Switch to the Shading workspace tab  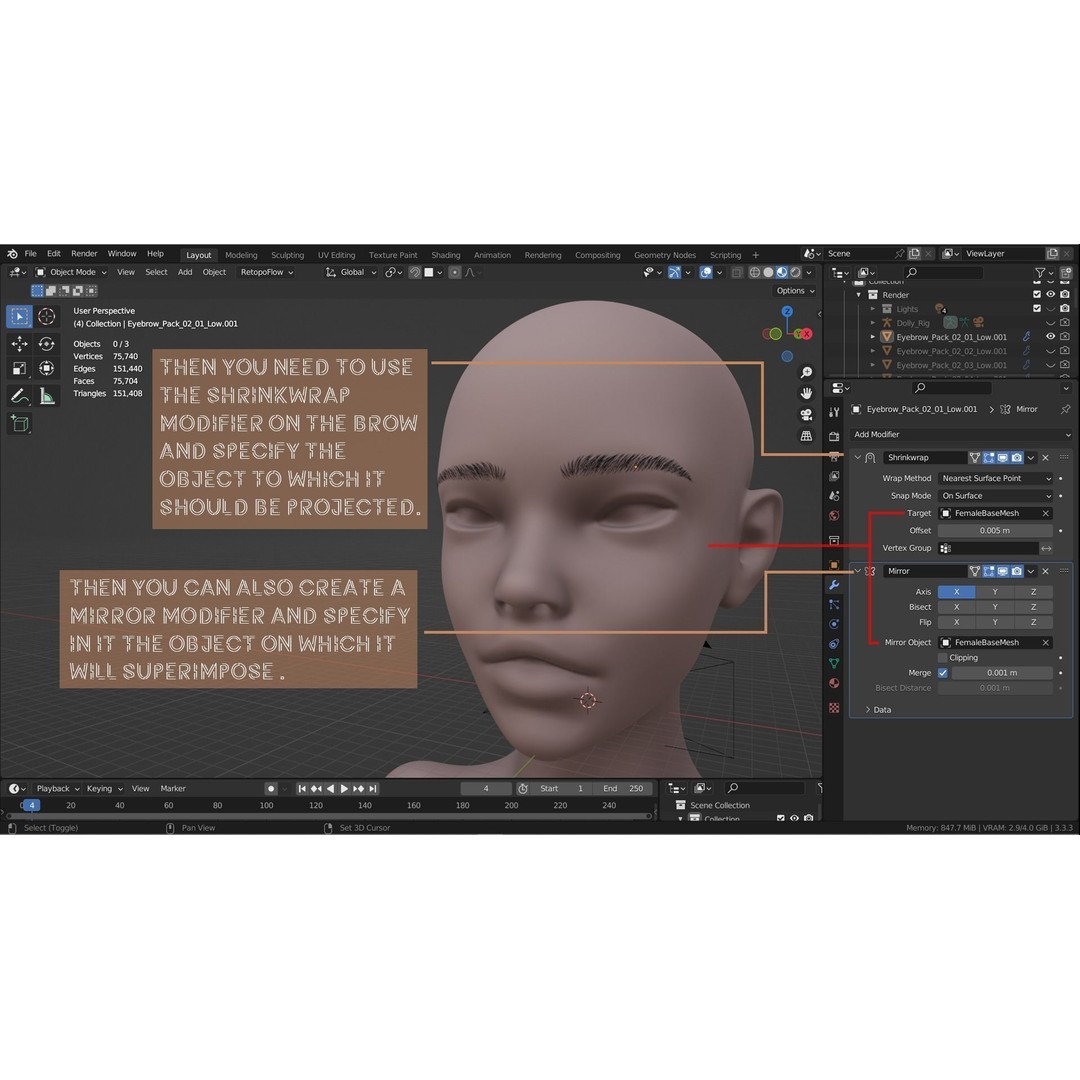446,255
